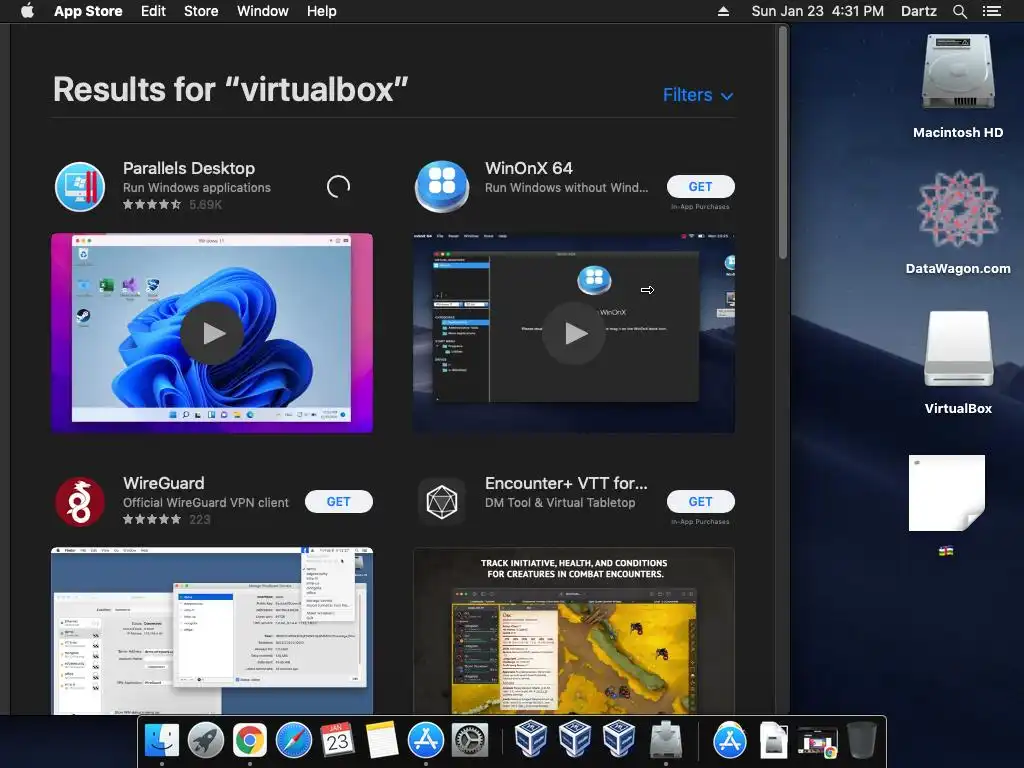Get the WinOnX 64 app
Viewport: 1024px width, 768px height.
[x=700, y=187]
